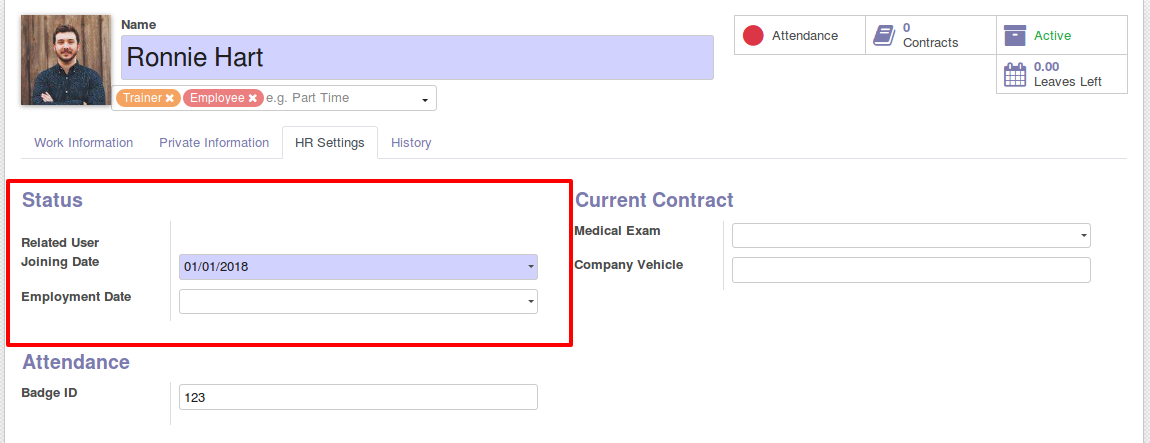
Task: Select the HR Settings tab
Action: [329, 142]
